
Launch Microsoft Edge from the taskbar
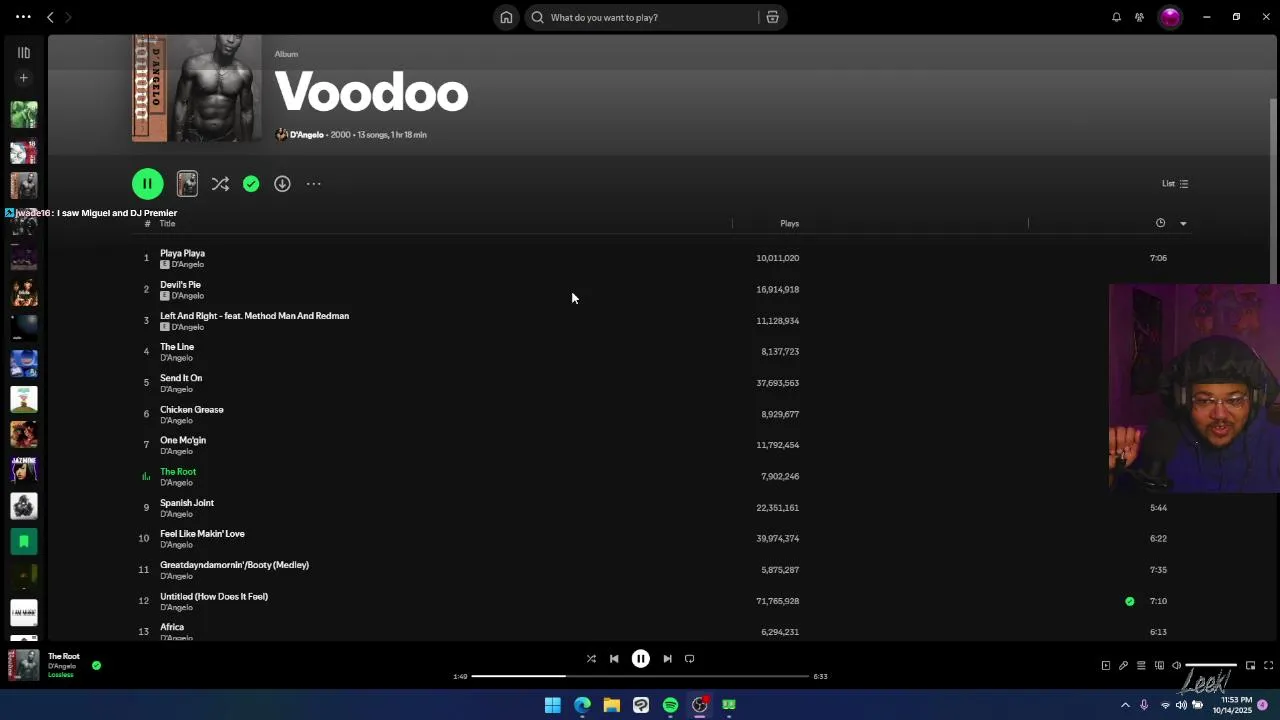coord(582,705)
